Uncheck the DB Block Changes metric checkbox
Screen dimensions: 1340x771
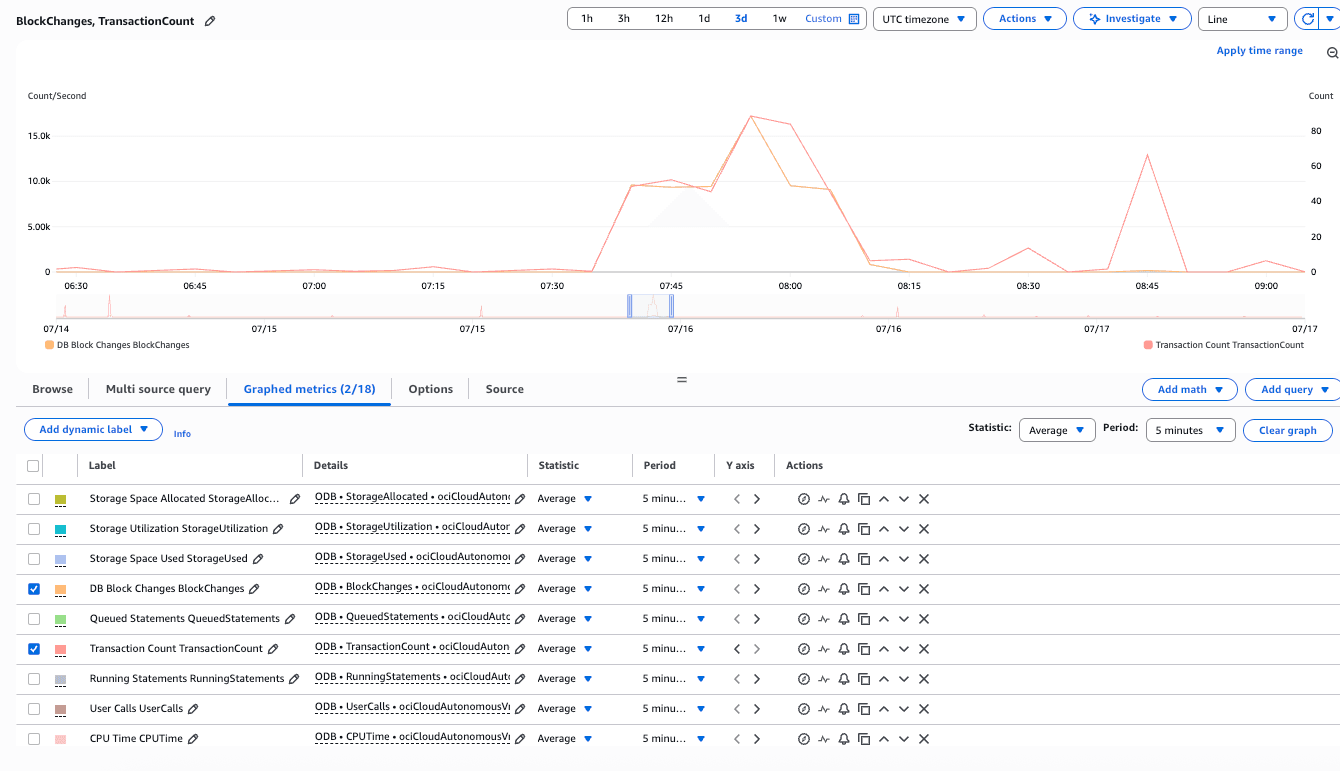(x=33, y=588)
